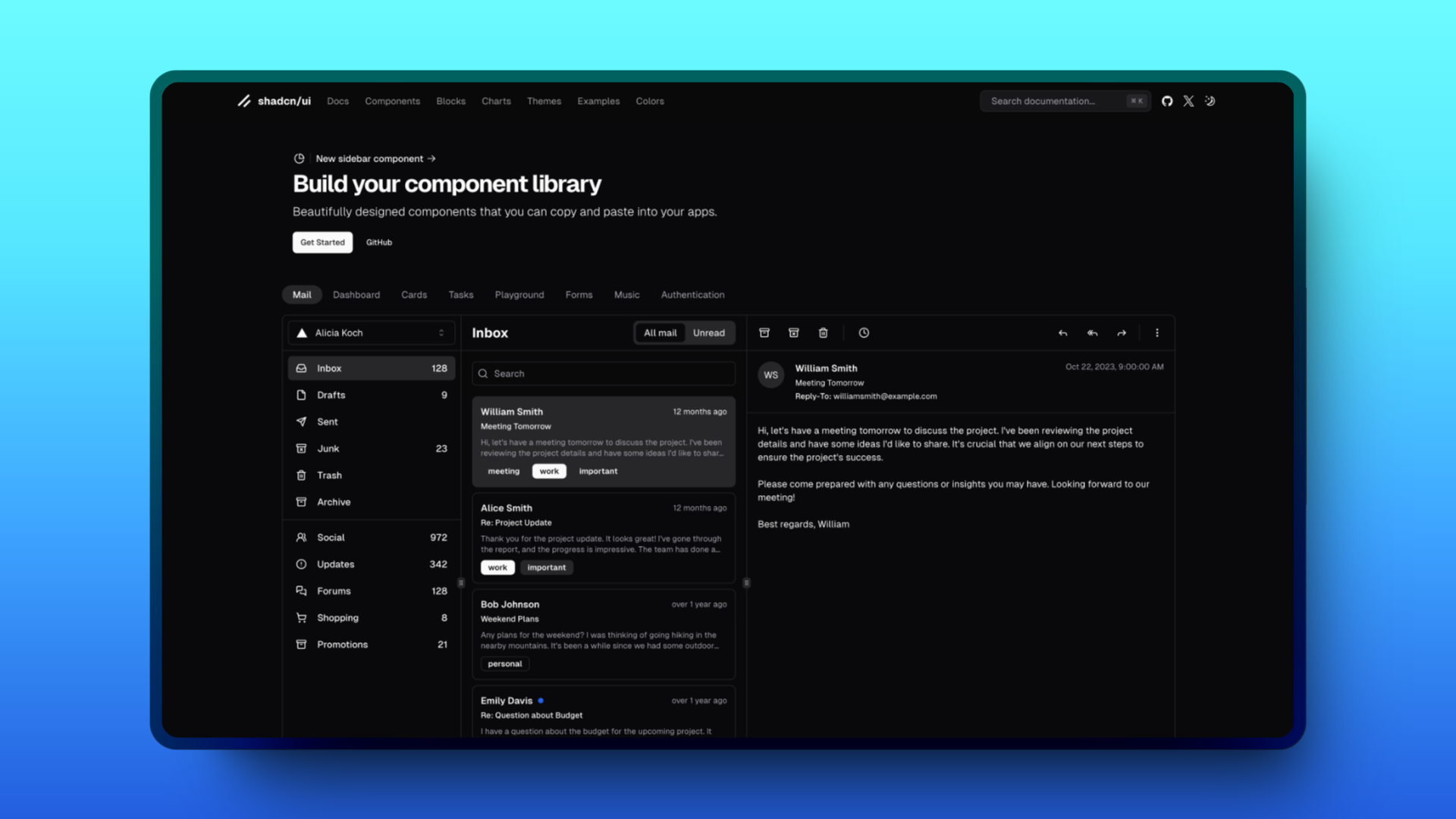Click the Get Started button
The width and height of the screenshot is (1456, 819).
322,241
